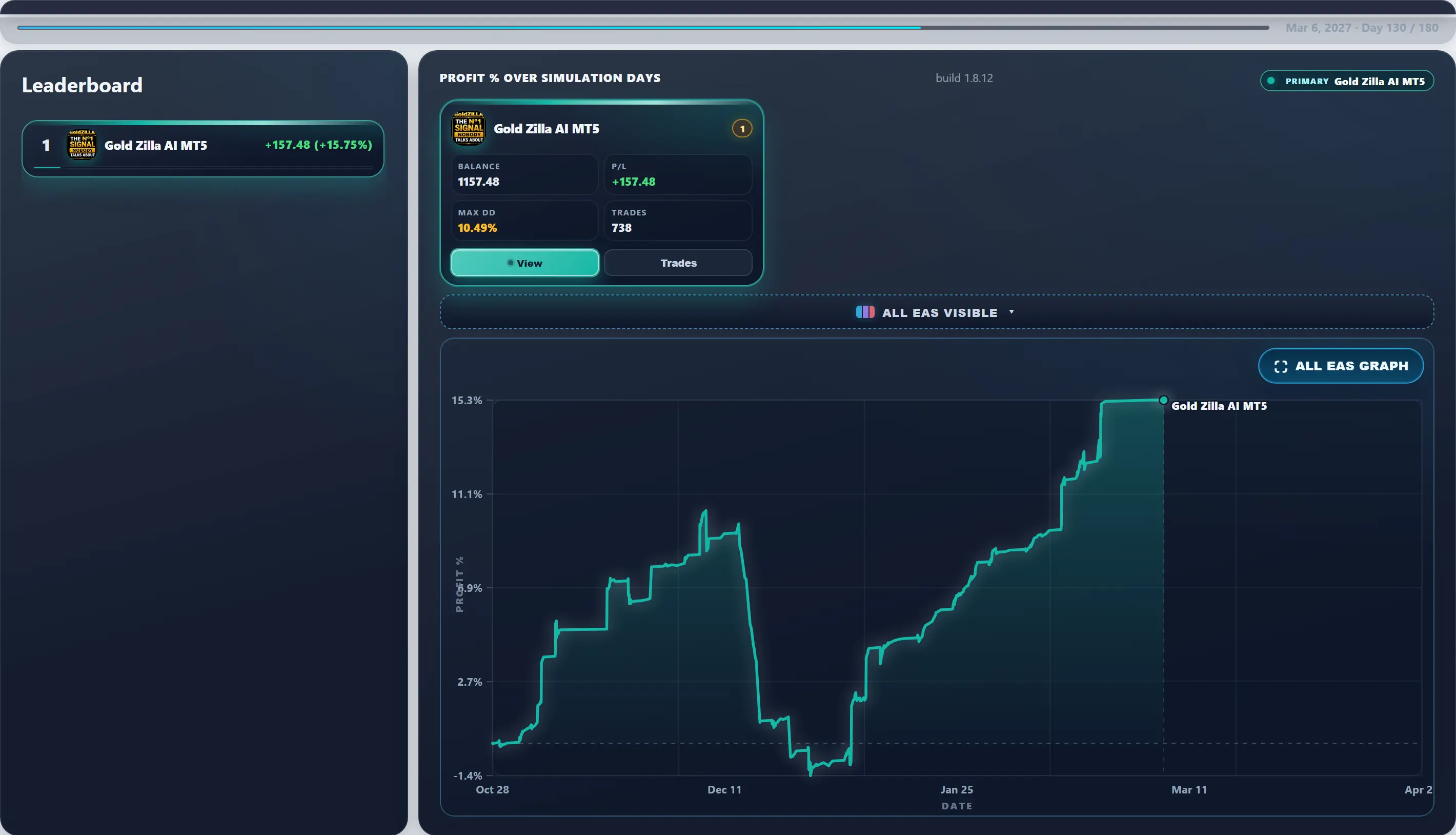Click the Gold Zilla logo in leaderboard row
The image size is (1456, 835).
point(82,145)
